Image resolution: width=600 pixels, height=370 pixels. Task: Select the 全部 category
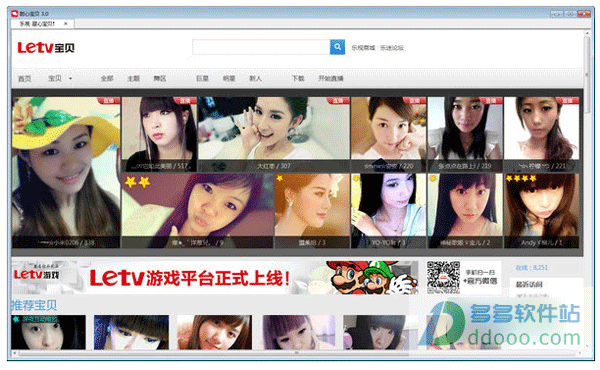tap(107, 78)
